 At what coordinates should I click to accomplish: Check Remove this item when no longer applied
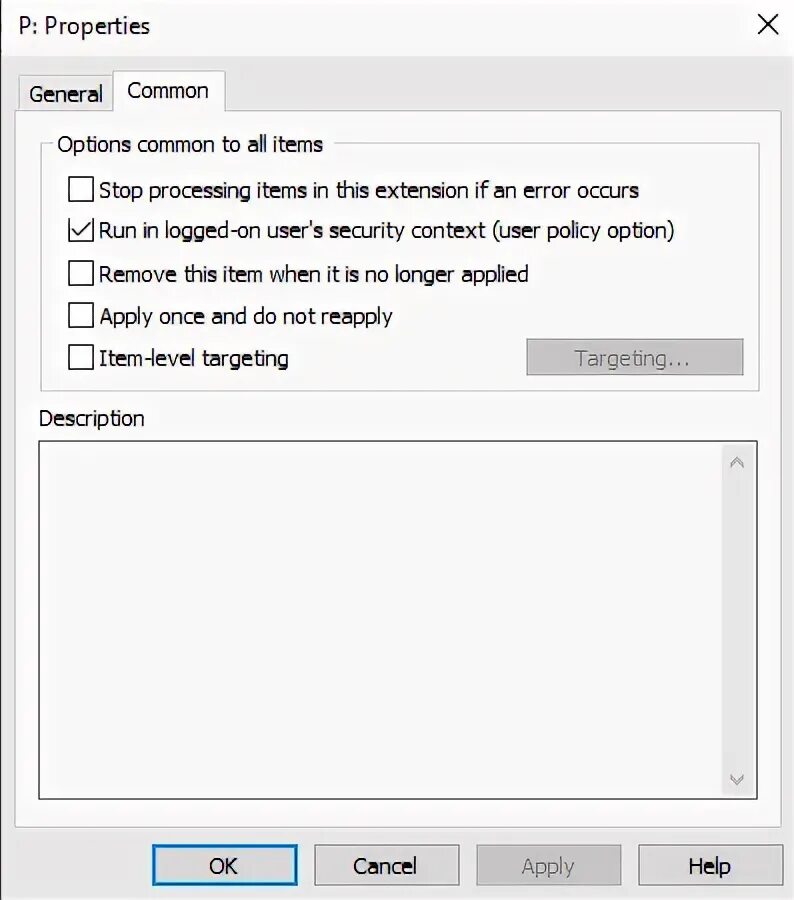click(80, 273)
